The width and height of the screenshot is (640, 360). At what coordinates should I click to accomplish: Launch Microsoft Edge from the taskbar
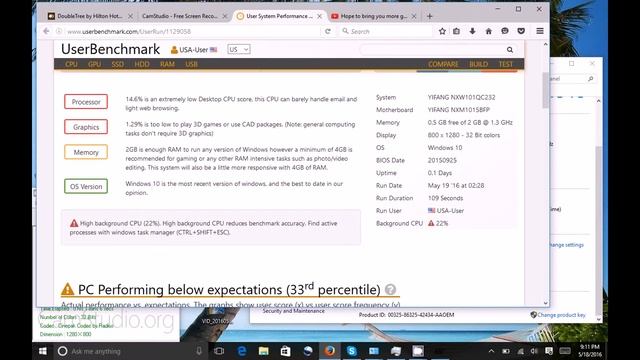click(x=242, y=351)
